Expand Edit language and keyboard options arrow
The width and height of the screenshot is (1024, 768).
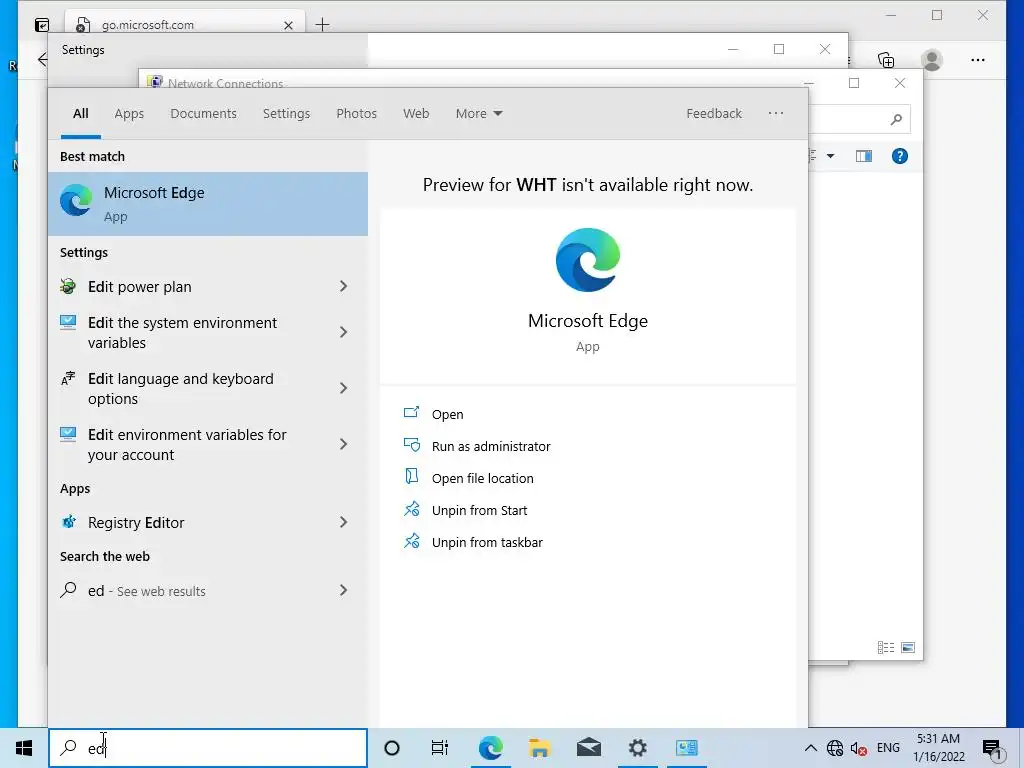[344, 388]
